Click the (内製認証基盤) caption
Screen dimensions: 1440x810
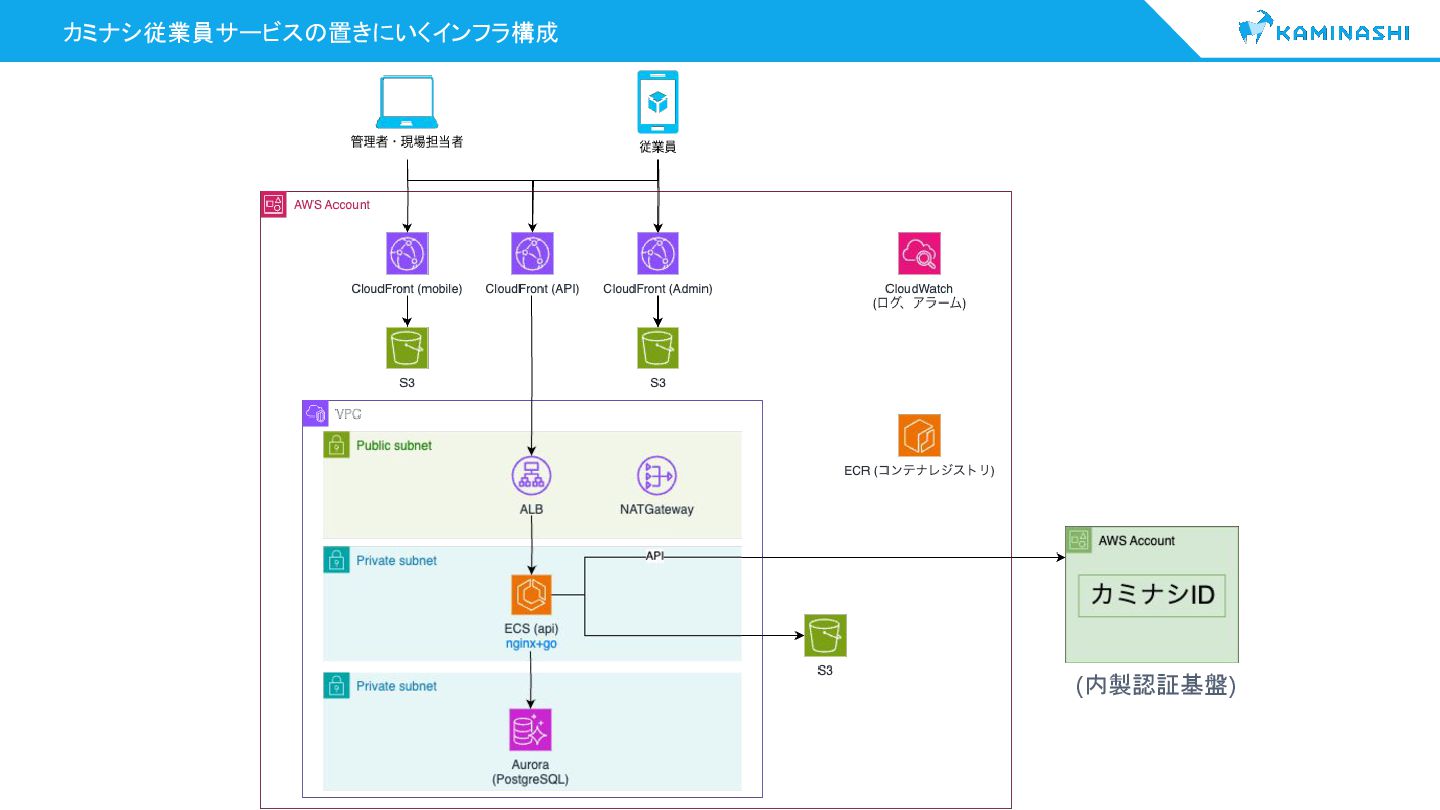click(1156, 685)
